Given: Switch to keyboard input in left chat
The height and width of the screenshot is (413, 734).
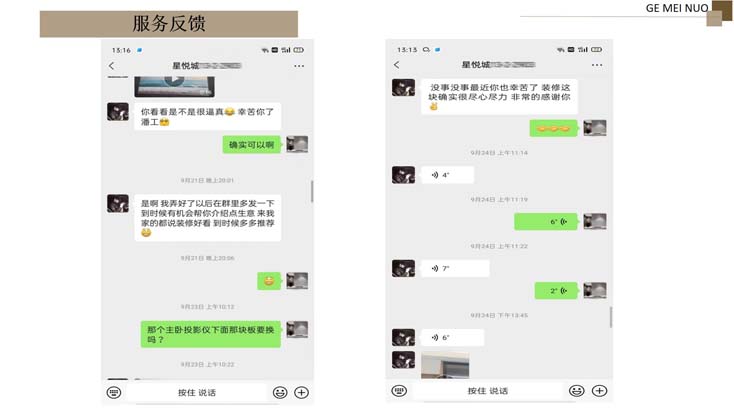Looking at the screenshot, I should pos(114,392).
